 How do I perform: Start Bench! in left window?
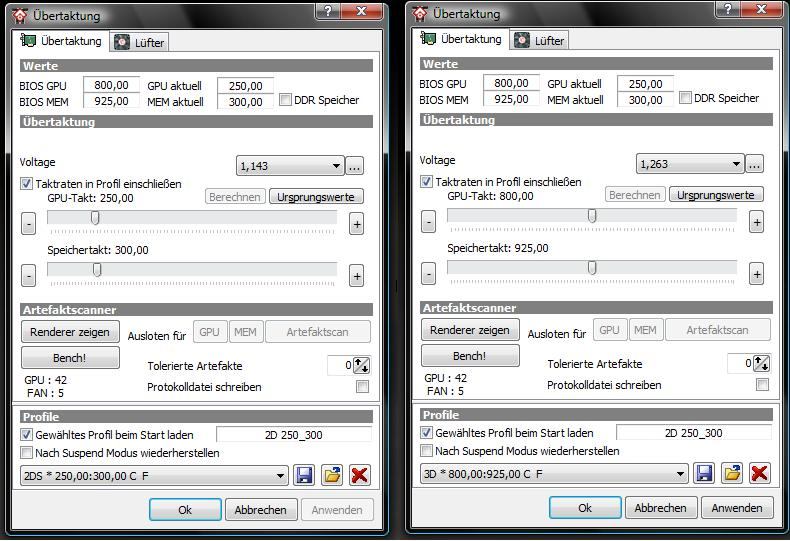(x=70, y=358)
